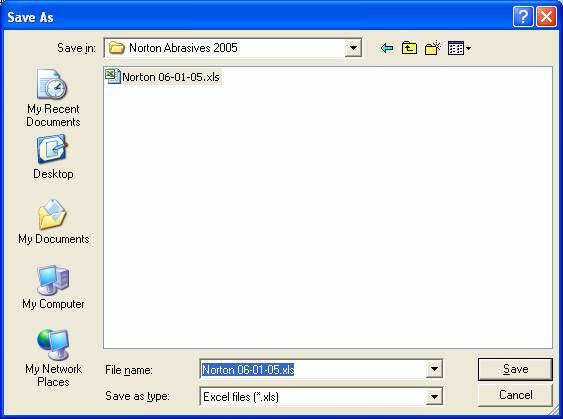
Task: Expand the Save in folder dropdown
Action: (353, 48)
